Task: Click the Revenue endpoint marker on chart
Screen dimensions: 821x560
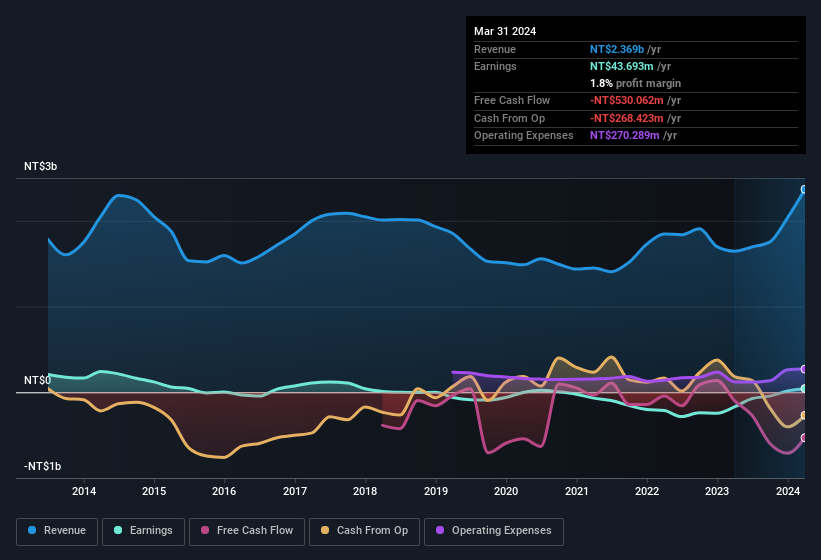Action: tap(804, 189)
